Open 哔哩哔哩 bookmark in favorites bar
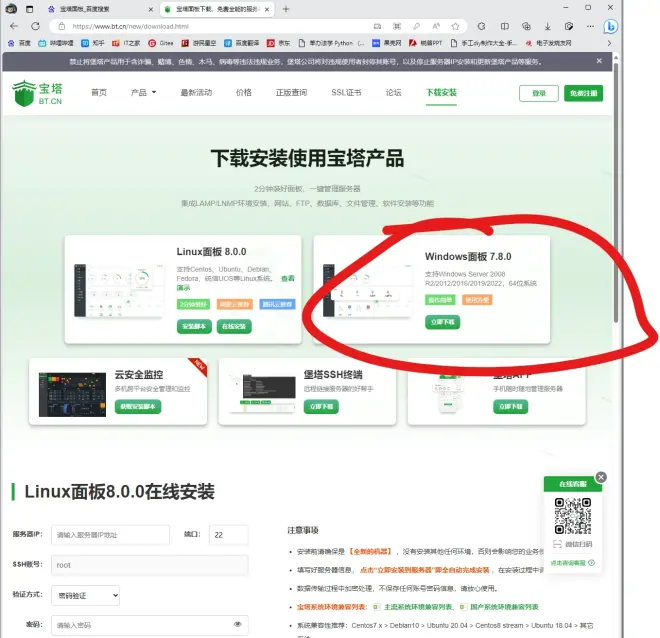This screenshot has height=638, width=660. pos(56,43)
